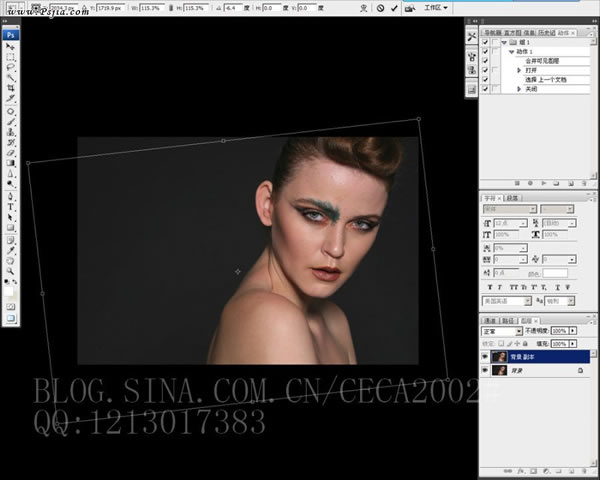Image resolution: width=600 pixels, height=480 pixels.
Task: Select the Gradient tool
Action: point(10,163)
